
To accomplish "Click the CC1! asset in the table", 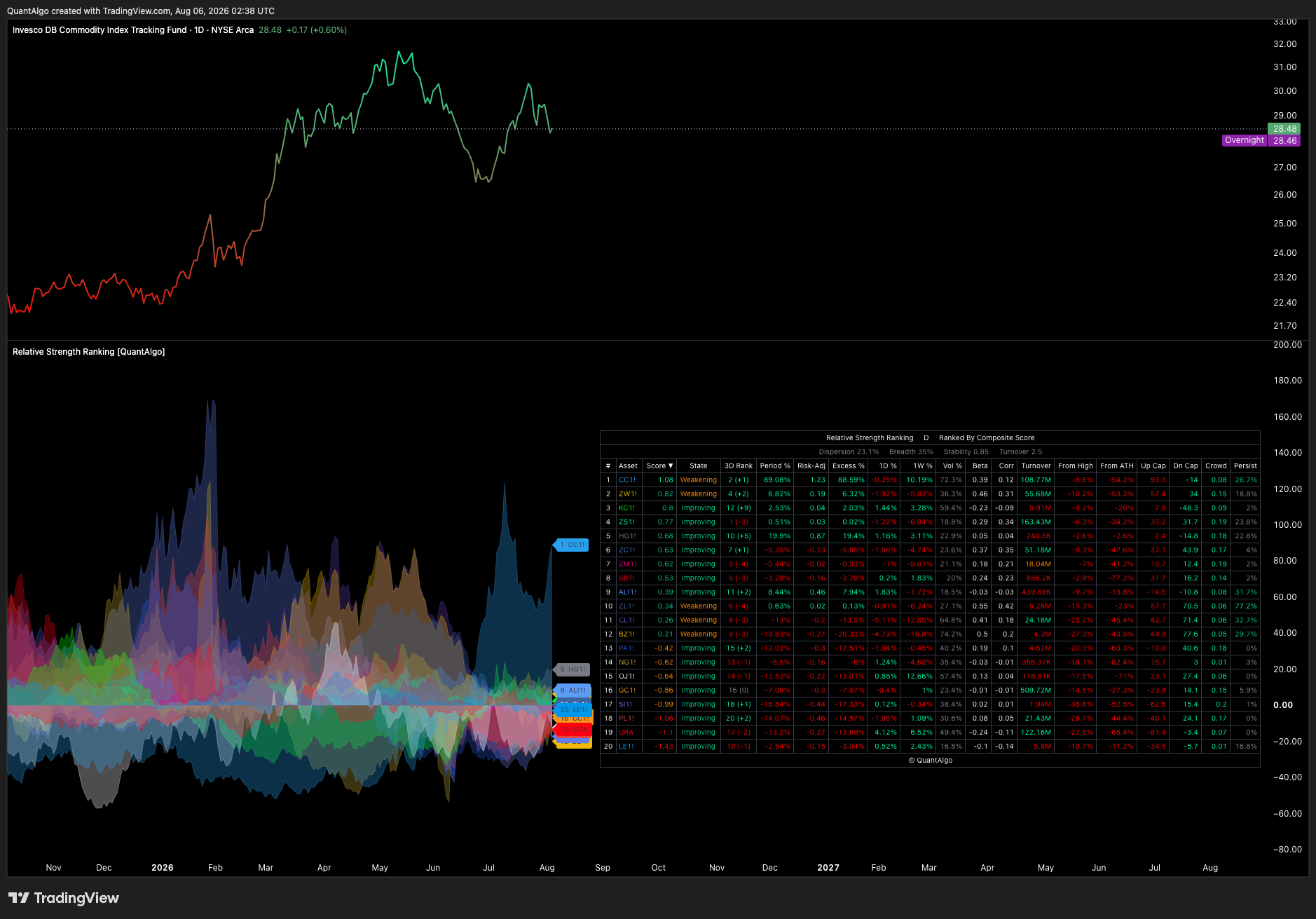I will pos(627,480).
